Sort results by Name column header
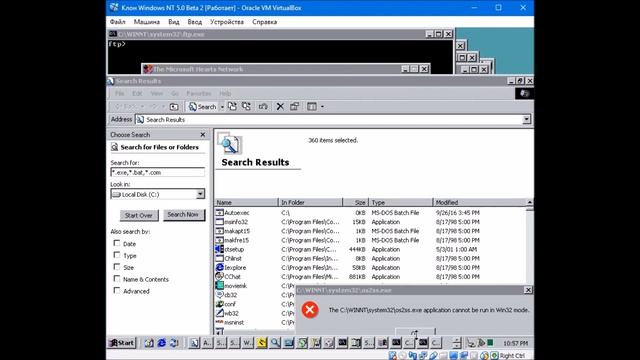 point(246,202)
